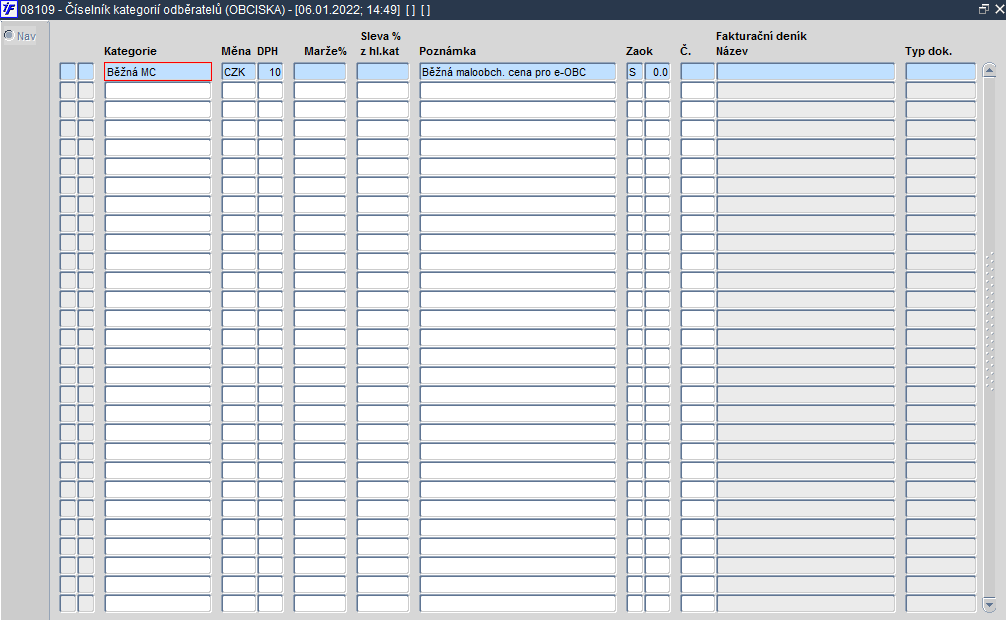Click the Č. field in the Běžná MC row
The width and height of the screenshot is (1006, 620).
point(697,72)
